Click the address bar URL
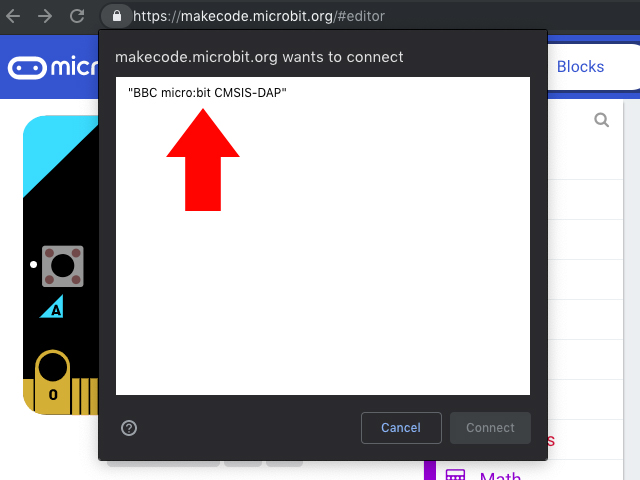This screenshot has width=640, height=480. (x=259, y=16)
